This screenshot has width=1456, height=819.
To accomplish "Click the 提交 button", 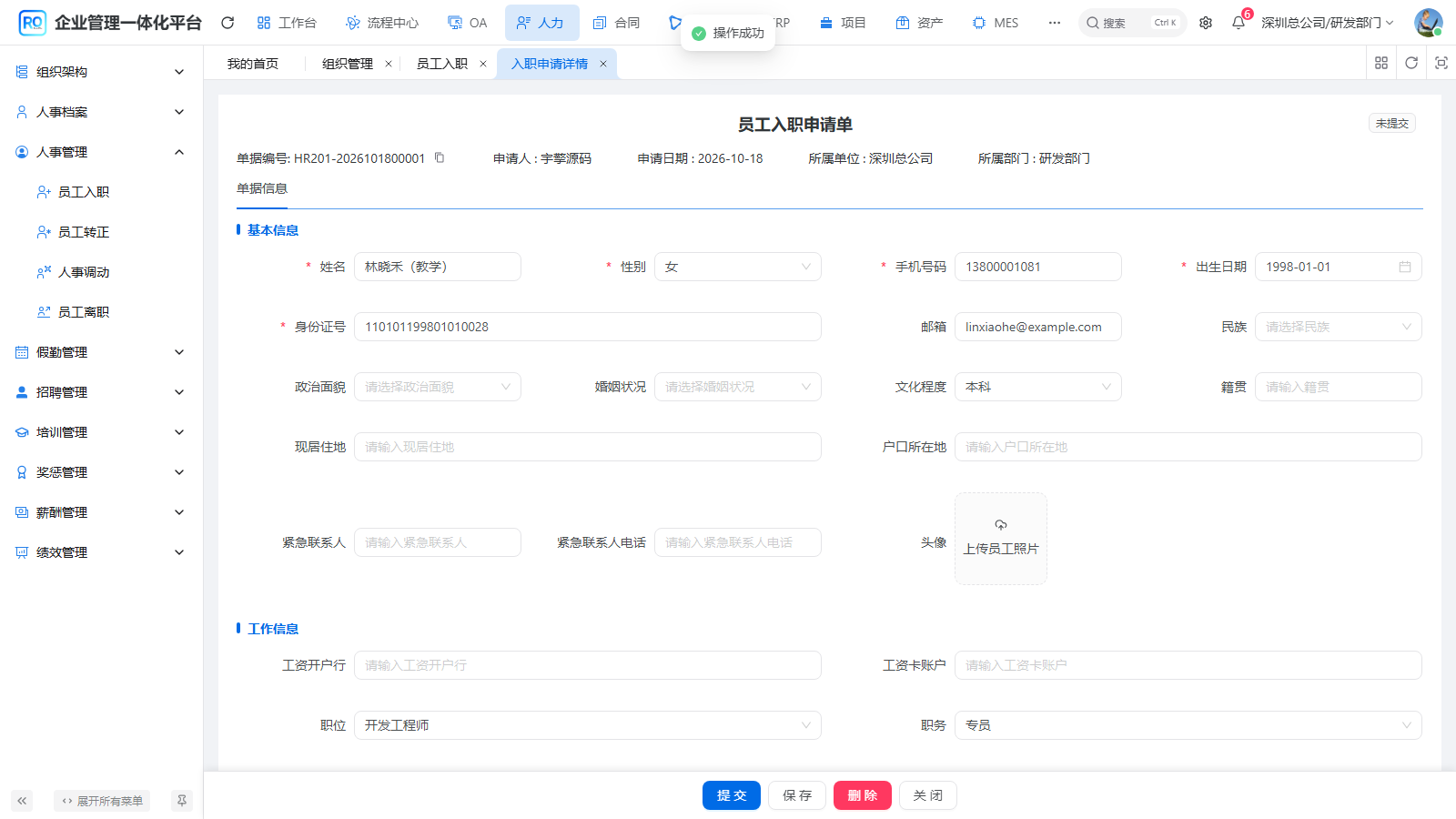I will (x=732, y=795).
